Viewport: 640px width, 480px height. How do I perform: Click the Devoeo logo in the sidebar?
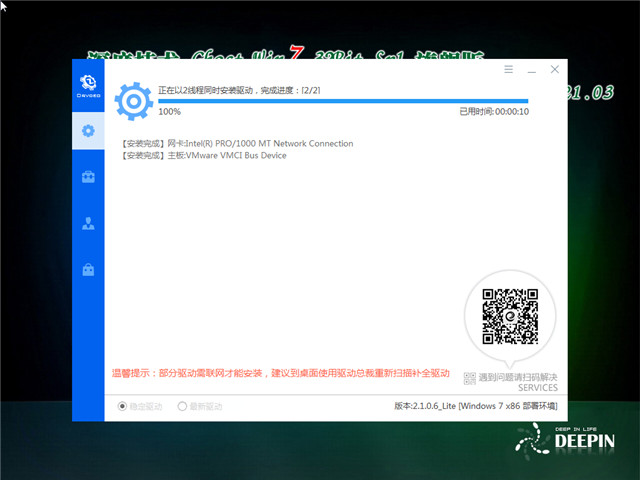88,86
